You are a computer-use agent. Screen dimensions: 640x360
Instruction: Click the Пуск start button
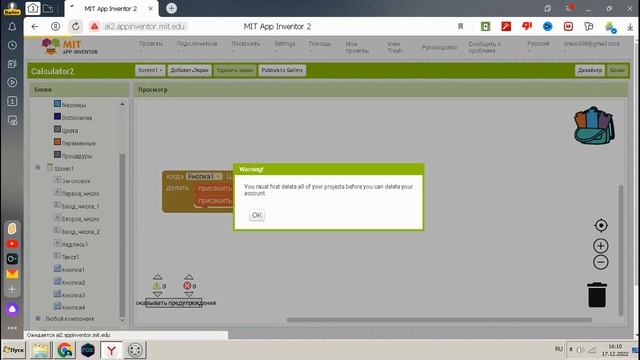coord(13,350)
